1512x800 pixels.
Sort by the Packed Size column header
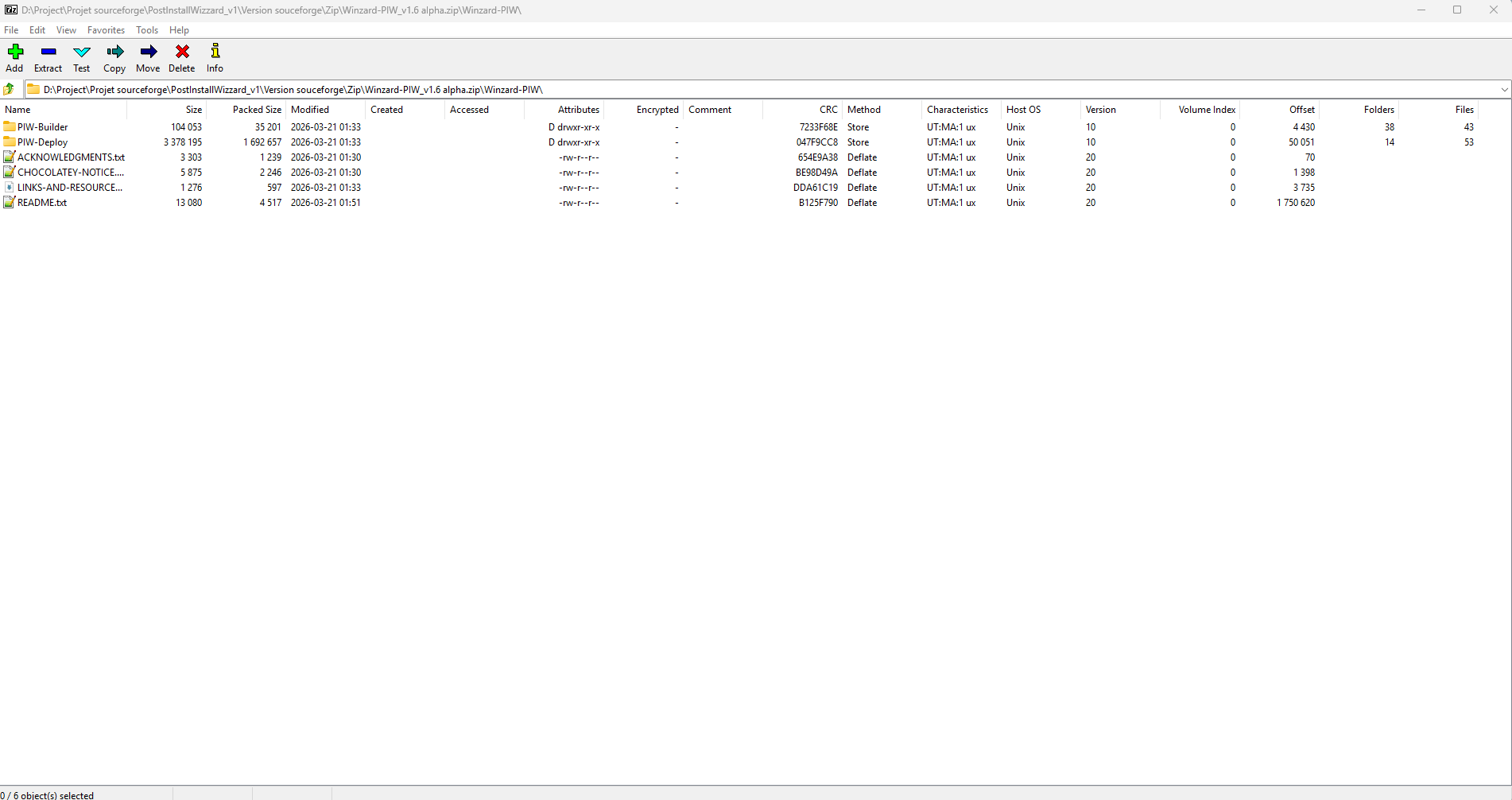tap(246, 110)
